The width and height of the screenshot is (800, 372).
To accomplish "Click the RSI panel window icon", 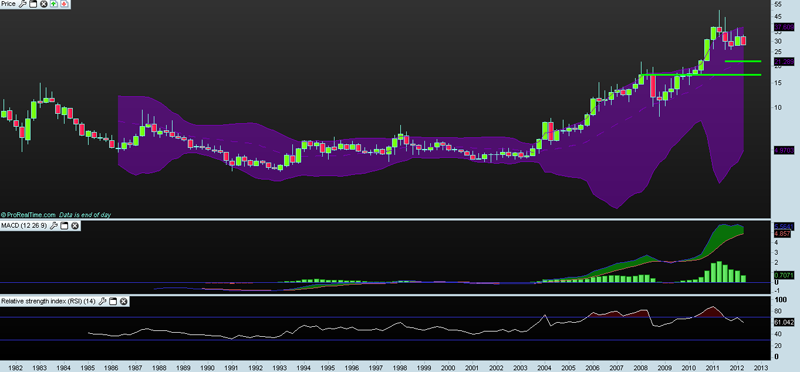I will [x=113, y=302].
